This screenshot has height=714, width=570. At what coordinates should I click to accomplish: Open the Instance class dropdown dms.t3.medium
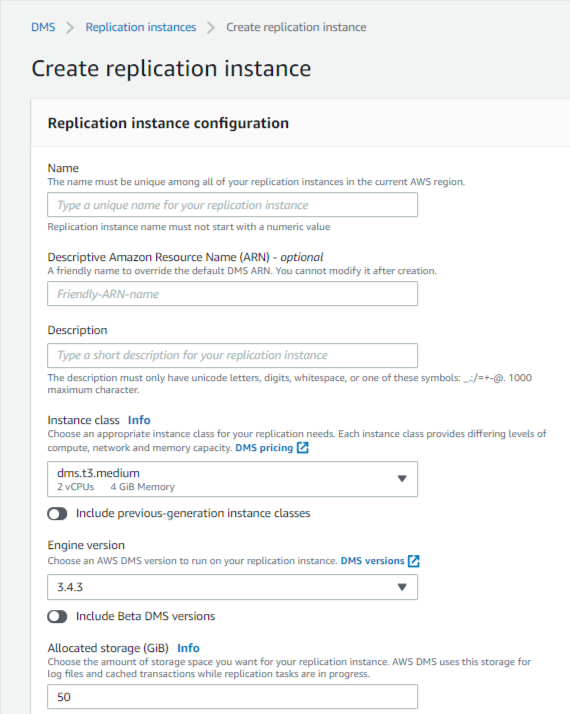232,479
